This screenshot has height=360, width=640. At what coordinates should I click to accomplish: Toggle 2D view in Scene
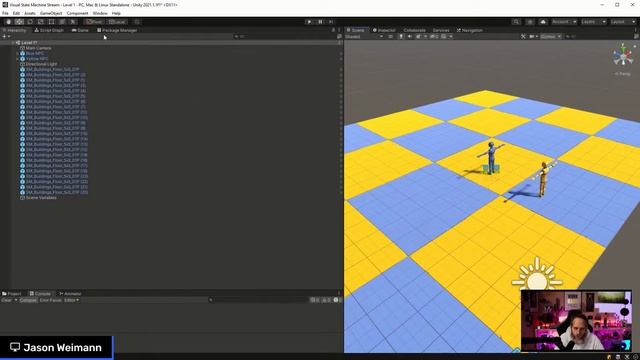click(391, 36)
